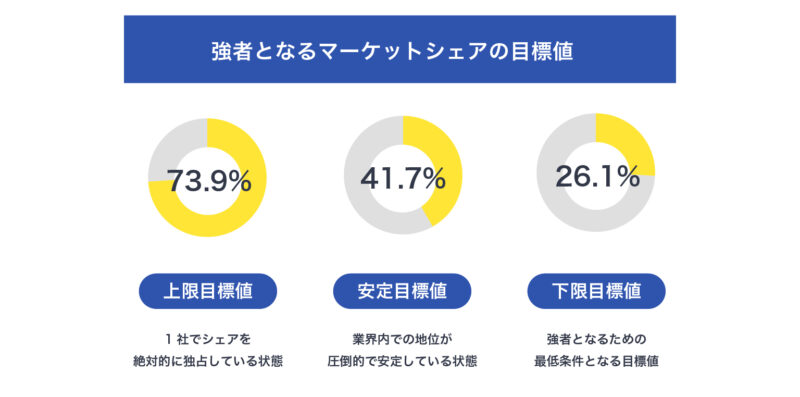Click the text 強者となるための
This screenshot has height=397, width=800.
click(596, 339)
